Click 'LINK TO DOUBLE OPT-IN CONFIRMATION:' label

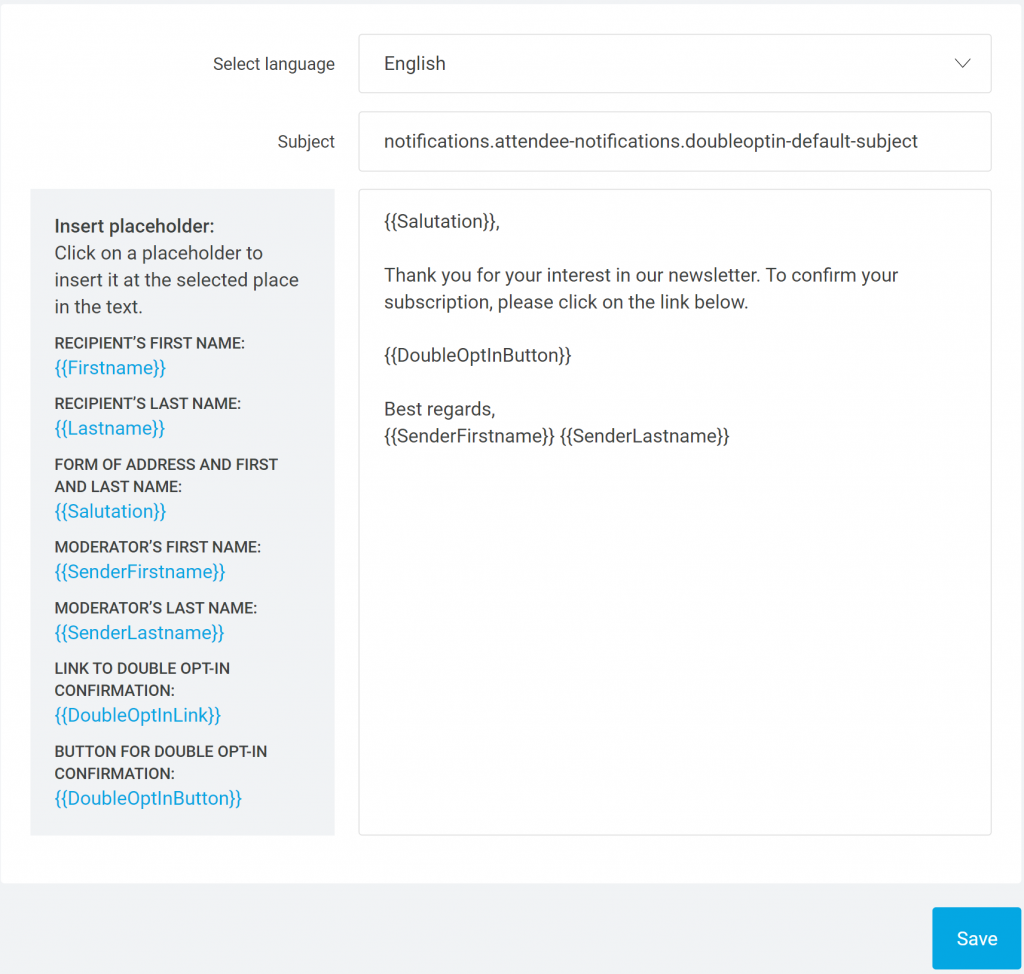(142, 679)
